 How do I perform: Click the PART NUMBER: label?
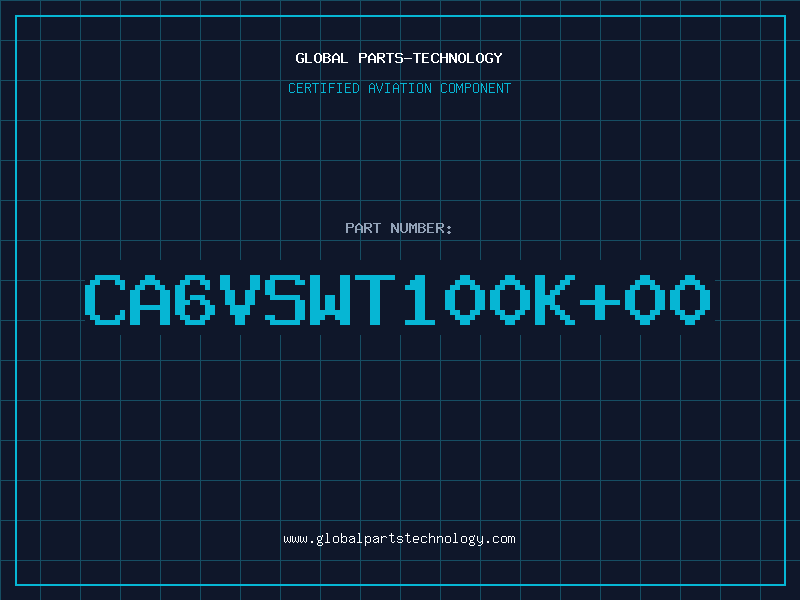pos(398,228)
